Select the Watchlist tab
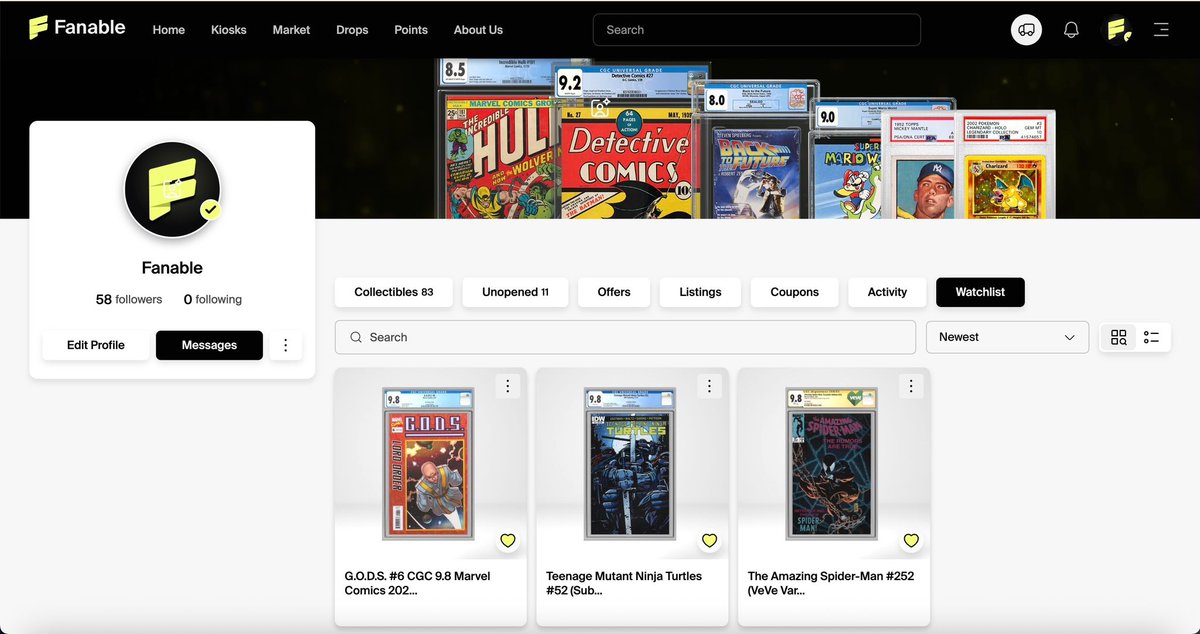The image size is (1200, 634). pos(980,292)
